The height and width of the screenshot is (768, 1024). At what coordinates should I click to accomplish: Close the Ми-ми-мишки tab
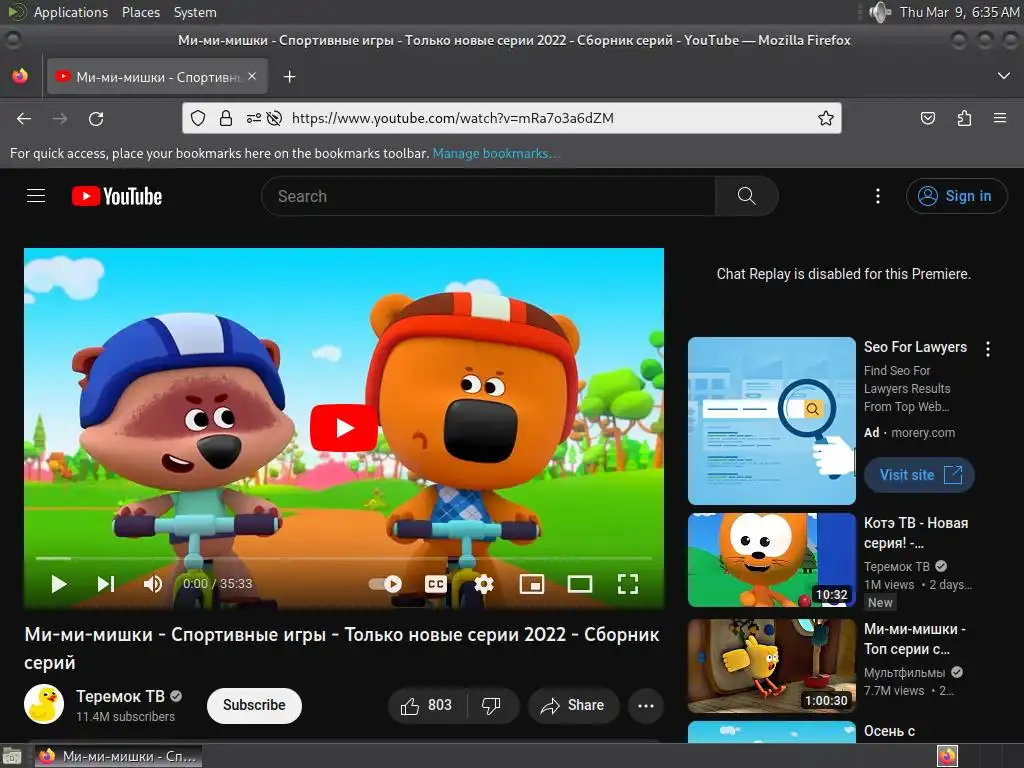tap(252, 76)
